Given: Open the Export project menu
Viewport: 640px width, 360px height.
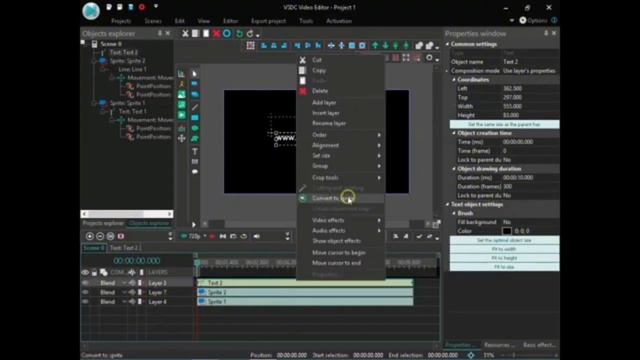Looking at the screenshot, I should pyautogui.click(x=269, y=21).
